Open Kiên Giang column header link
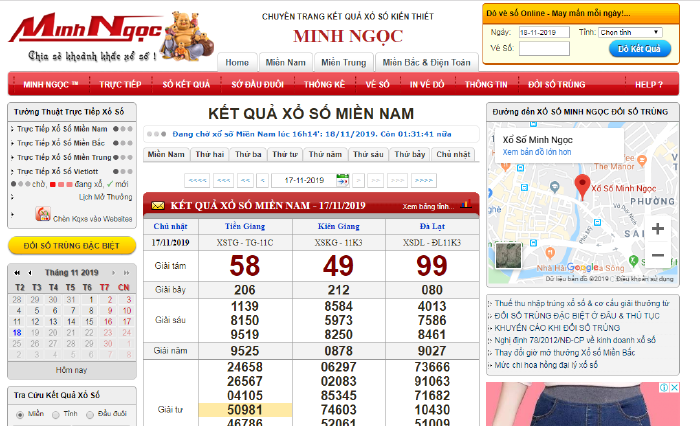 point(339,226)
